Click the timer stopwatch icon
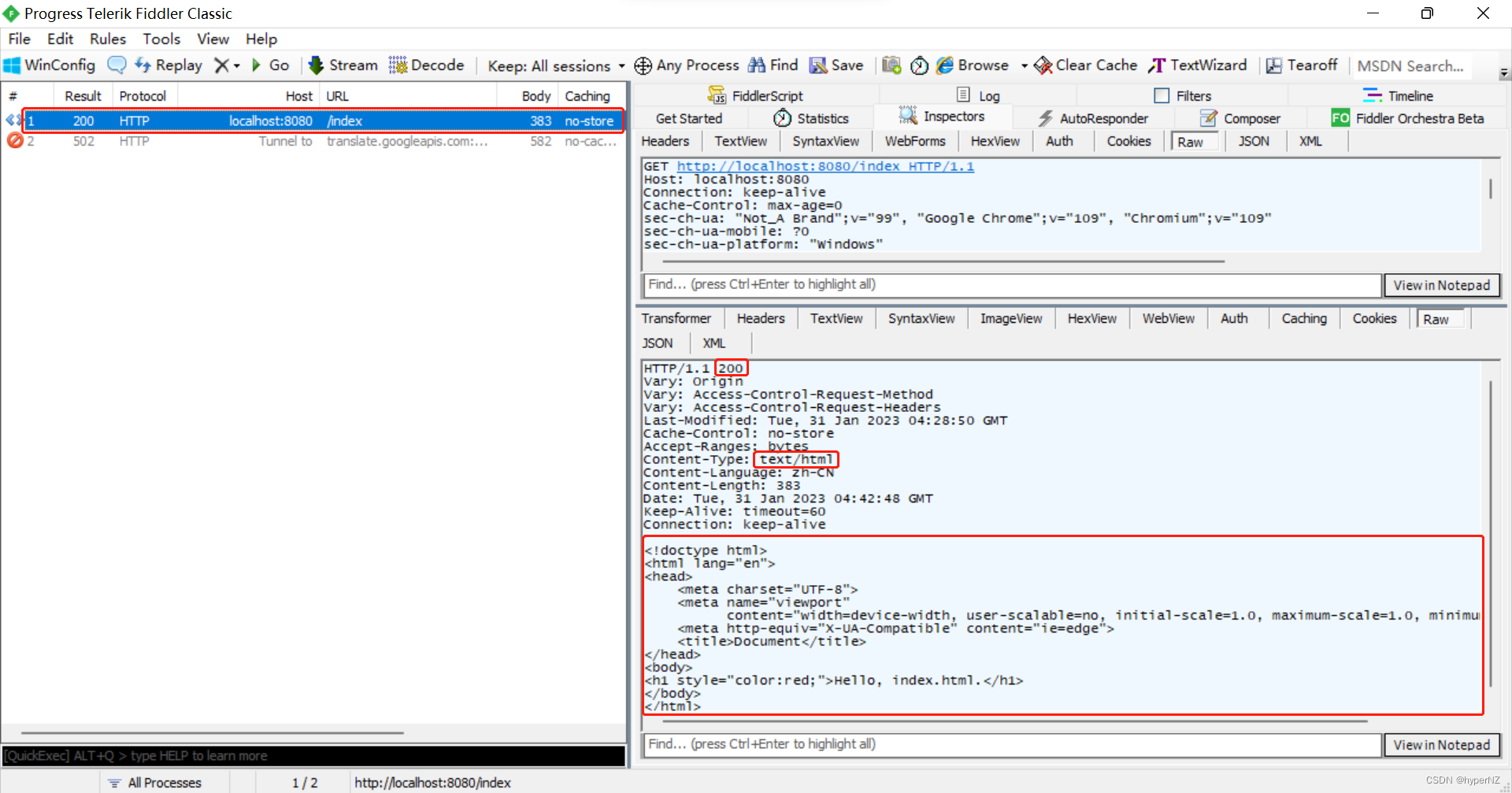Screen dimensions: 1512x793 (919, 65)
